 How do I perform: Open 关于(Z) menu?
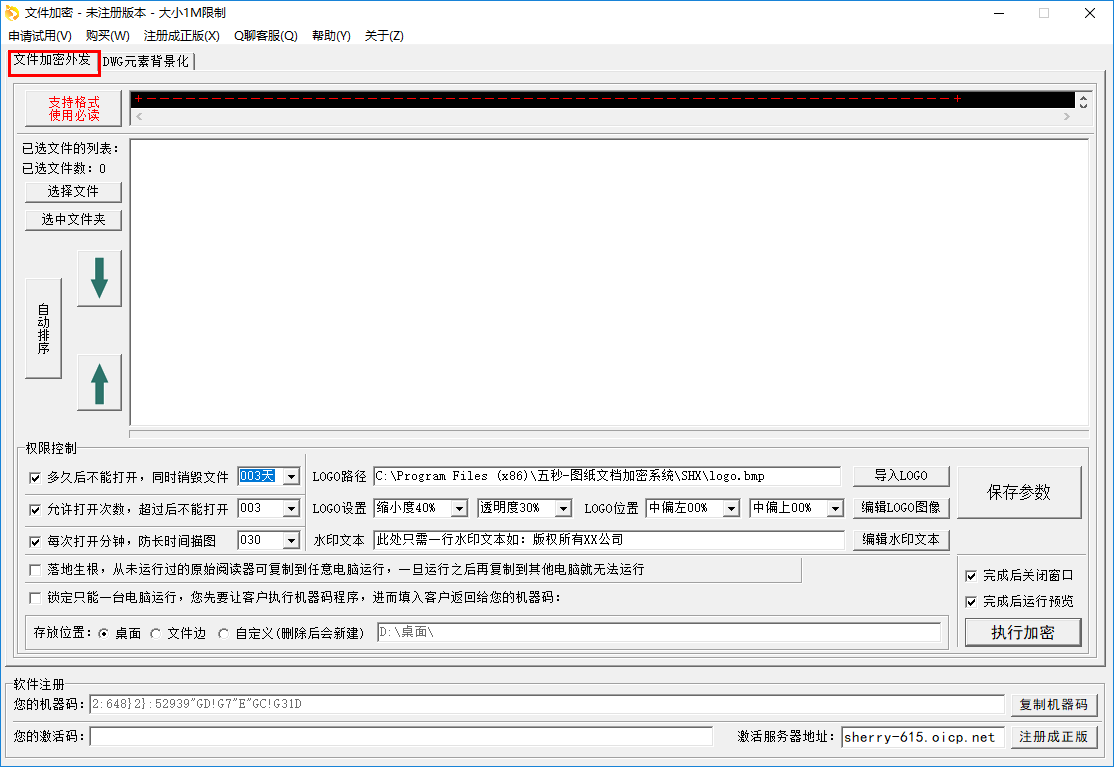[384, 36]
